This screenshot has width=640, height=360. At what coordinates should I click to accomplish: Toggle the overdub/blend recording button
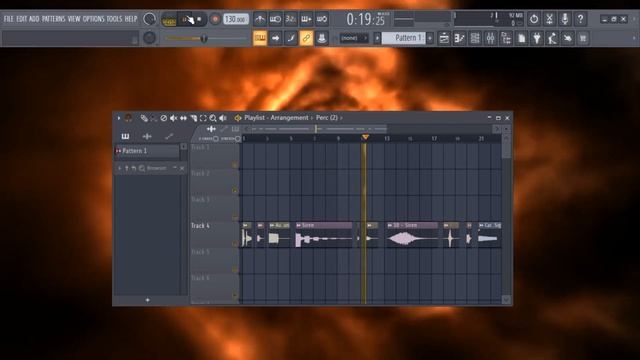(306, 19)
